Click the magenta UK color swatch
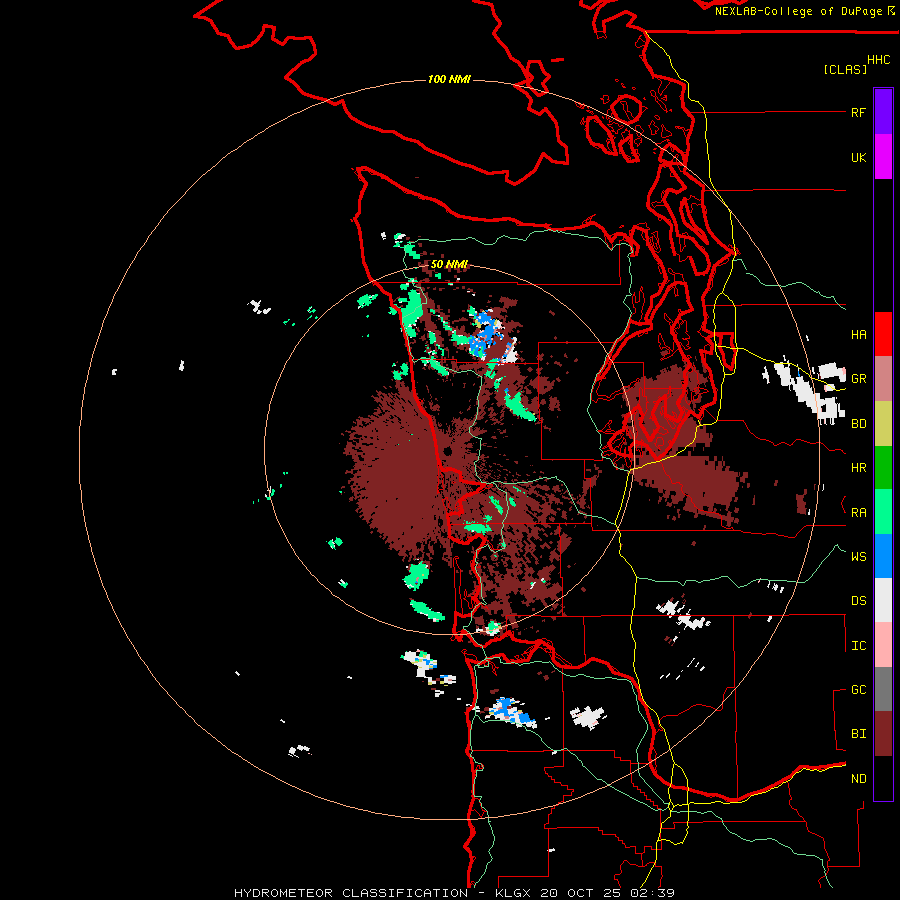The height and width of the screenshot is (900, 900). coord(883,156)
